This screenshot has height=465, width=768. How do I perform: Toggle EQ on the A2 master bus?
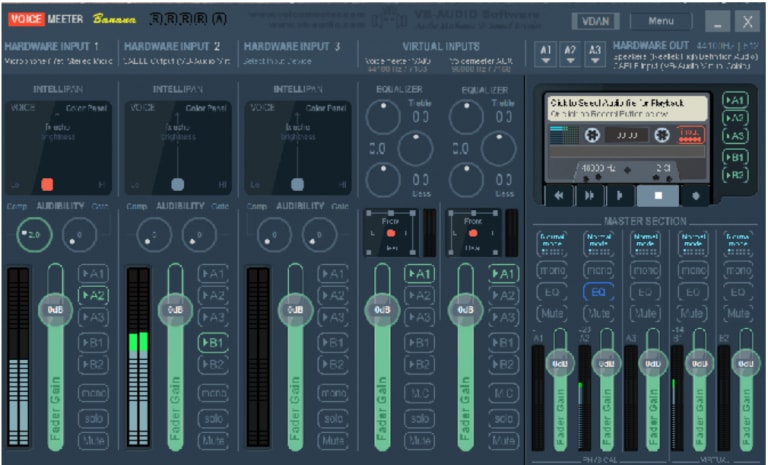click(597, 291)
